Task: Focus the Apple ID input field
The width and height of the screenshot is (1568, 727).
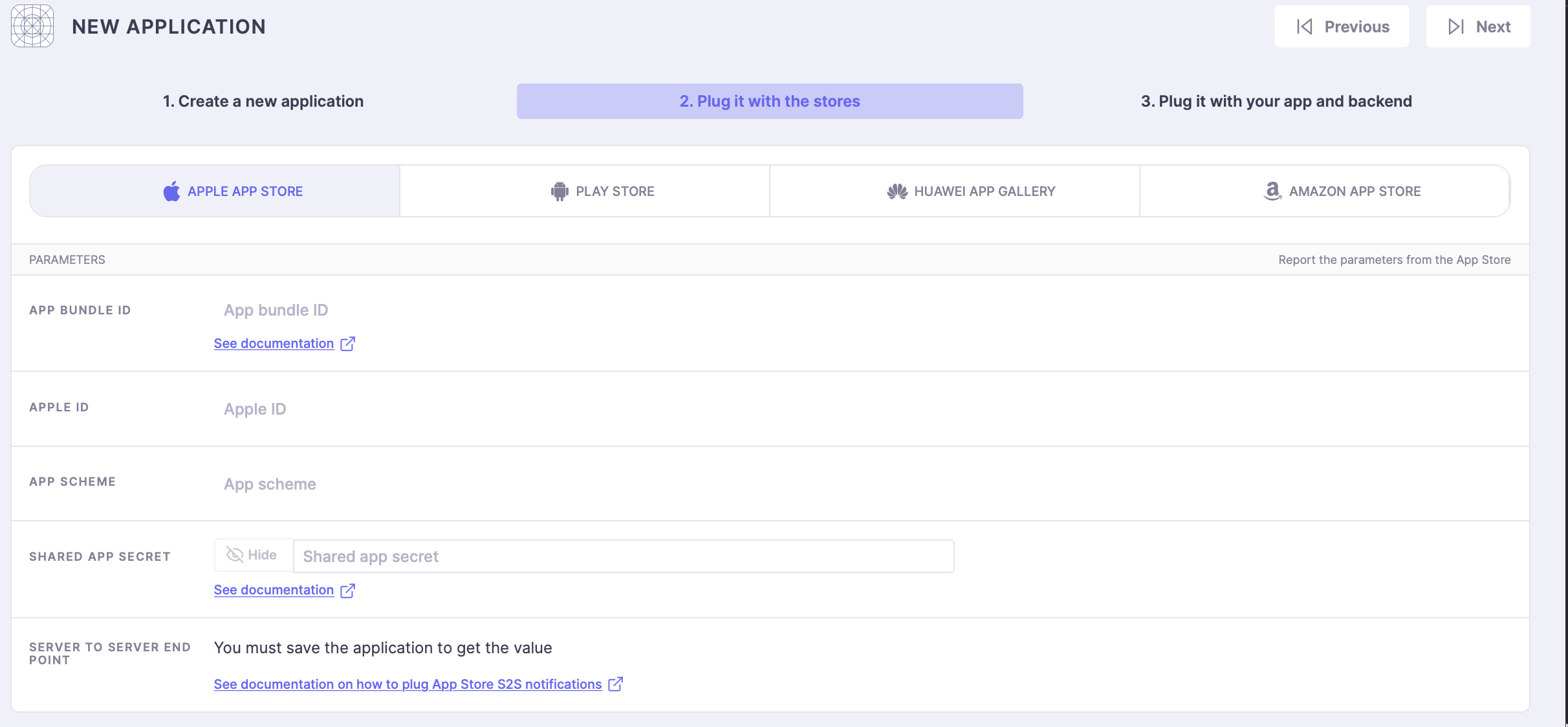Action: click(x=867, y=409)
